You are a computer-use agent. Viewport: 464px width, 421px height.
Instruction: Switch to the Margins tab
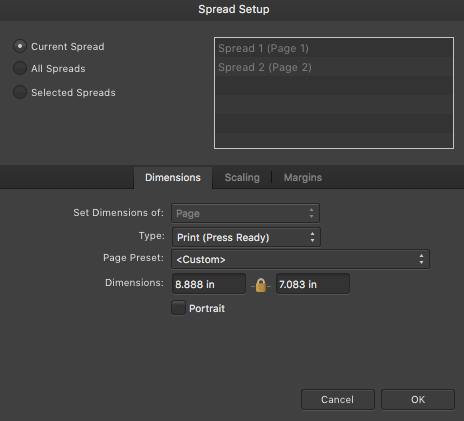click(x=303, y=177)
